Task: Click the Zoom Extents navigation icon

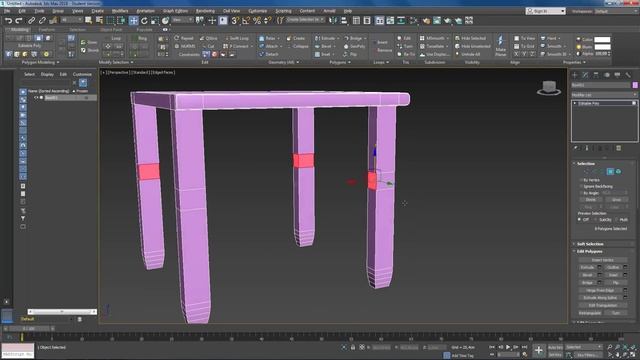Action: pyautogui.click(x=625, y=347)
